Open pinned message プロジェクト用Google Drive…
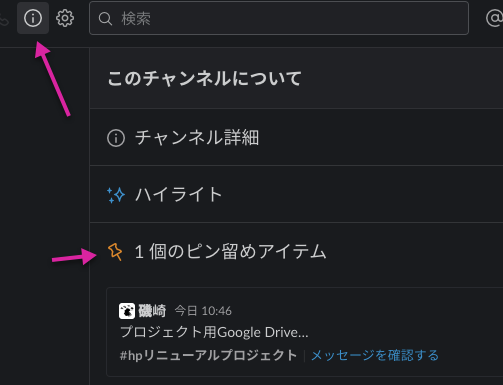Viewport: 503px width, 385px height. (214, 332)
